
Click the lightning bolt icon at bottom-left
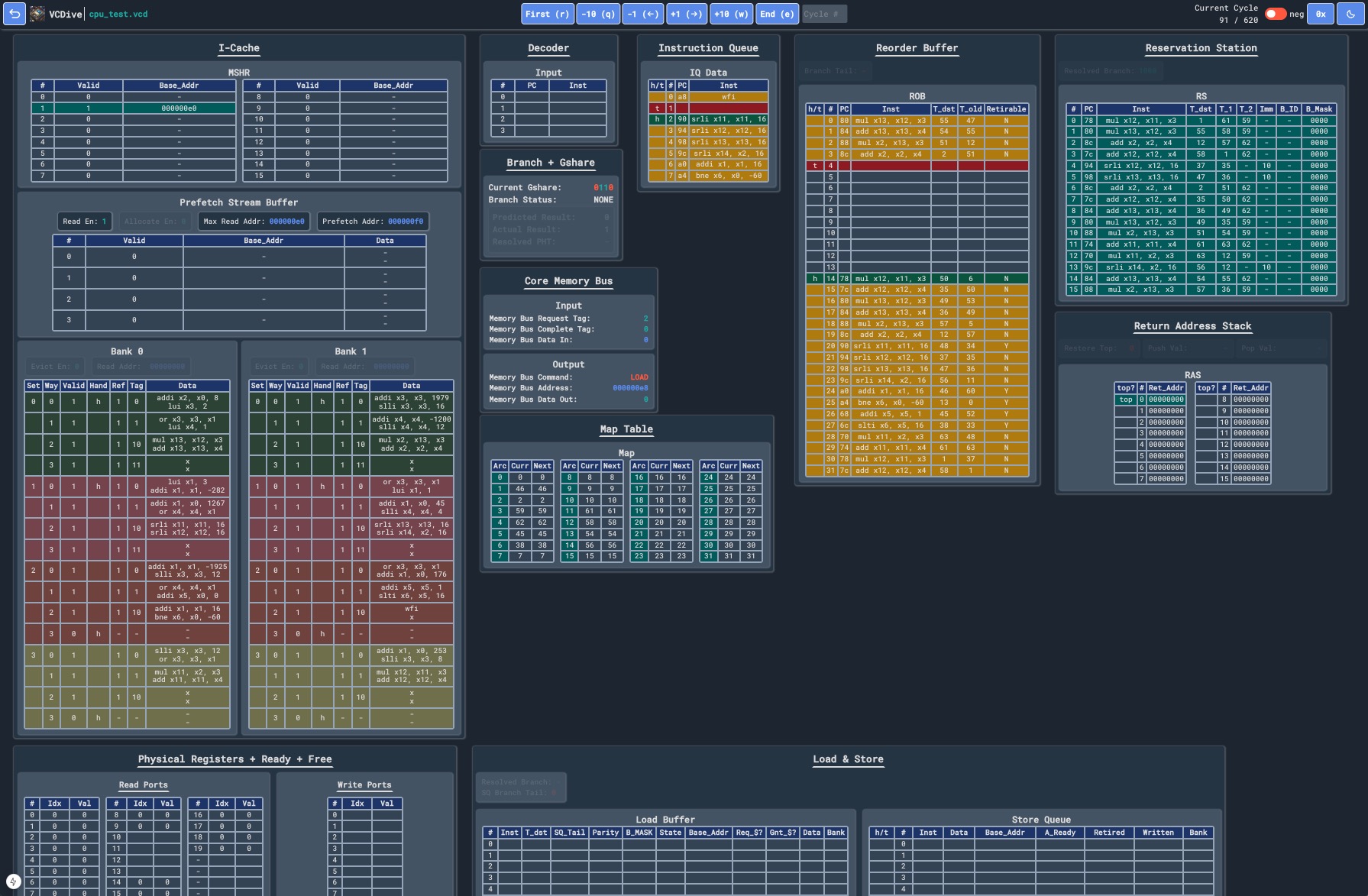tap(13, 881)
